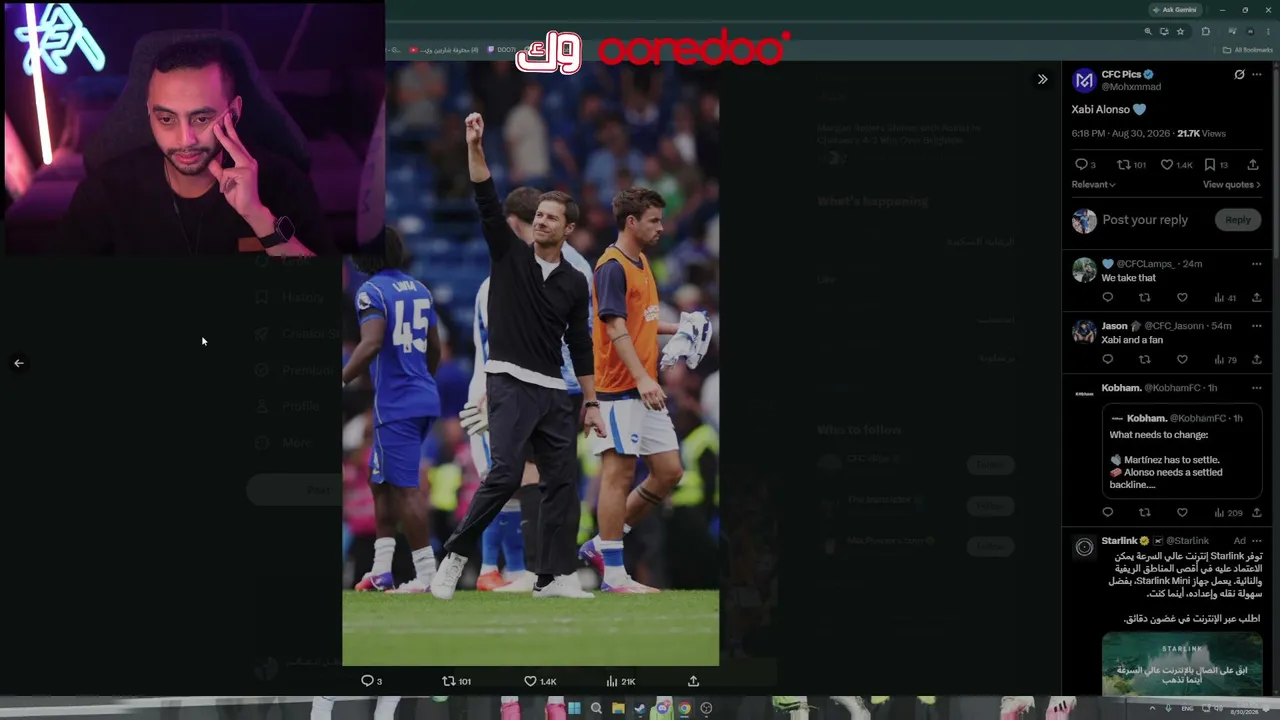Share using icon below the photo
Image resolution: width=1280 pixels, height=720 pixels.
coord(693,681)
